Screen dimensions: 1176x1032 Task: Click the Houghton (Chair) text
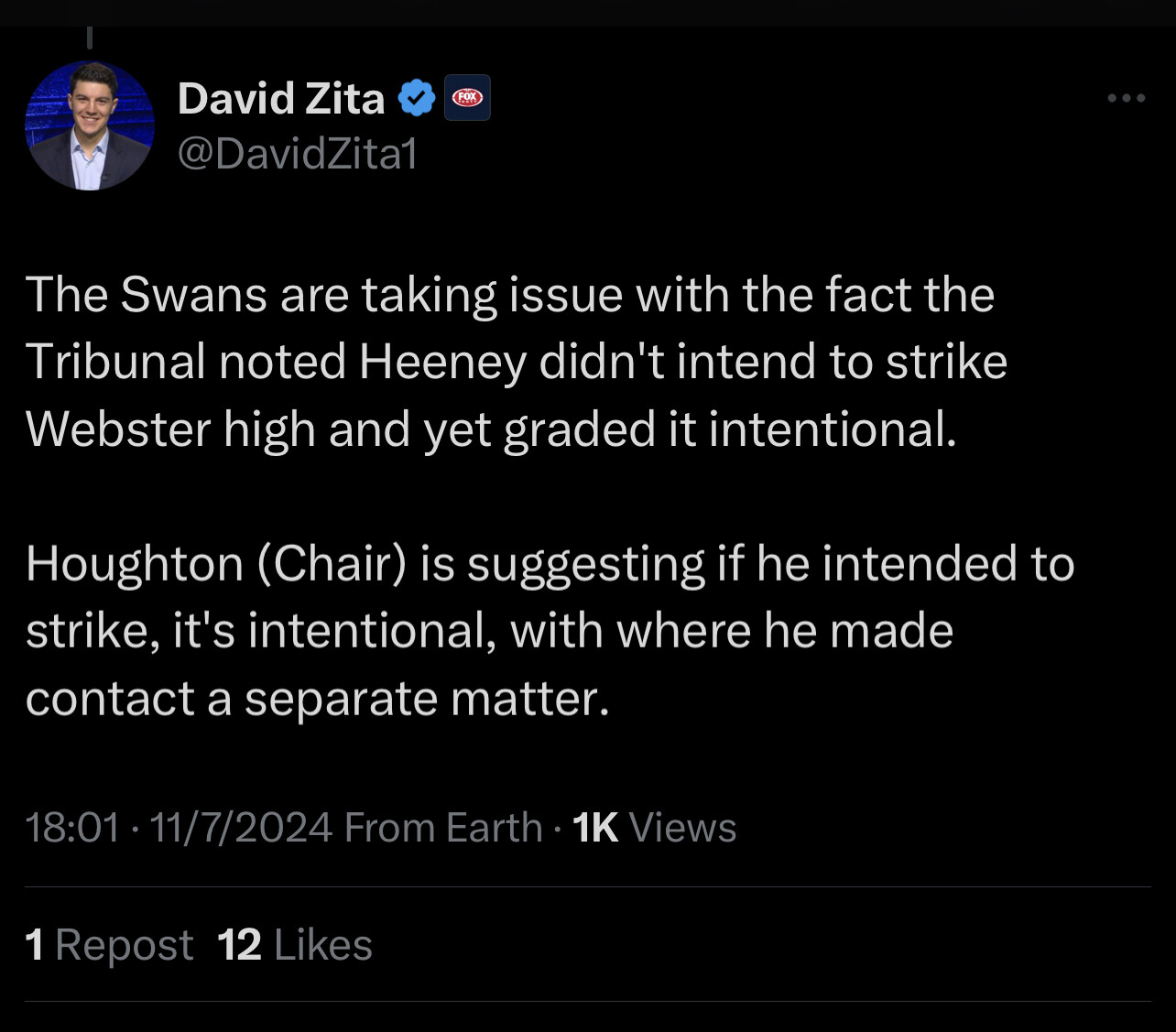click(x=216, y=564)
